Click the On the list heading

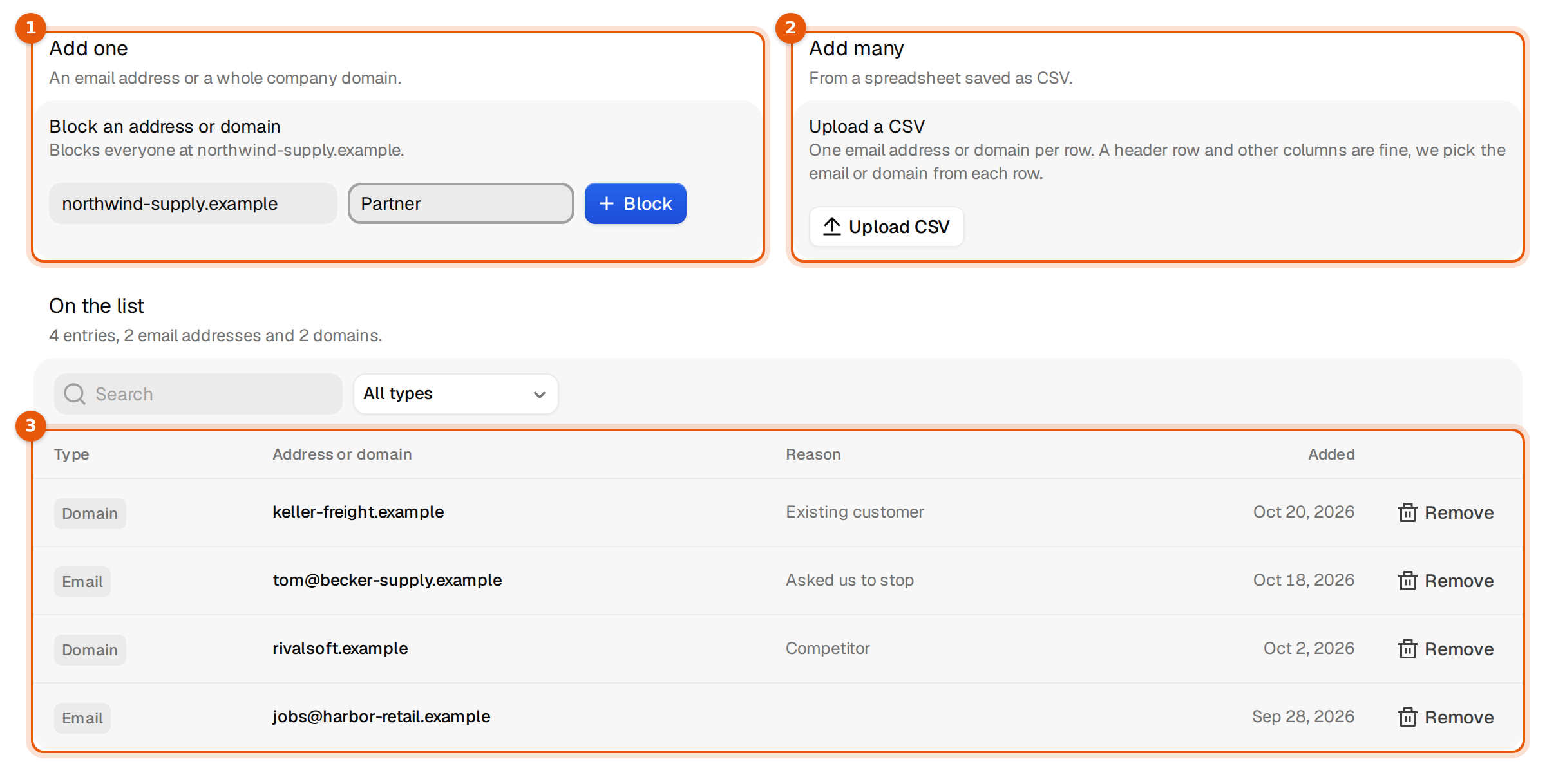click(x=97, y=306)
